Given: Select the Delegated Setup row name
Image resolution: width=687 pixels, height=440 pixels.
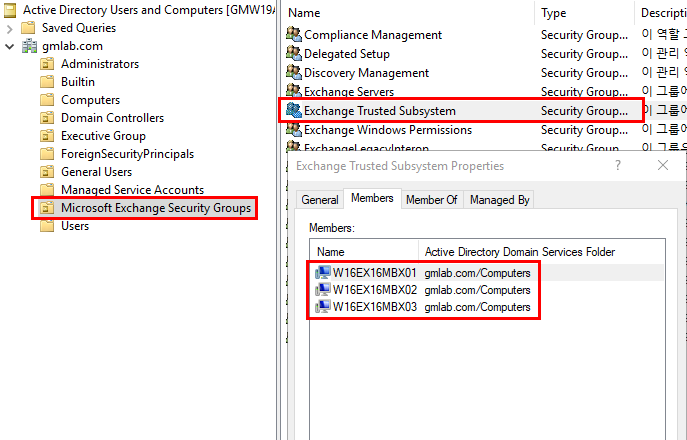Looking at the screenshot, I should pyautogui.click(x=347, y=53).
